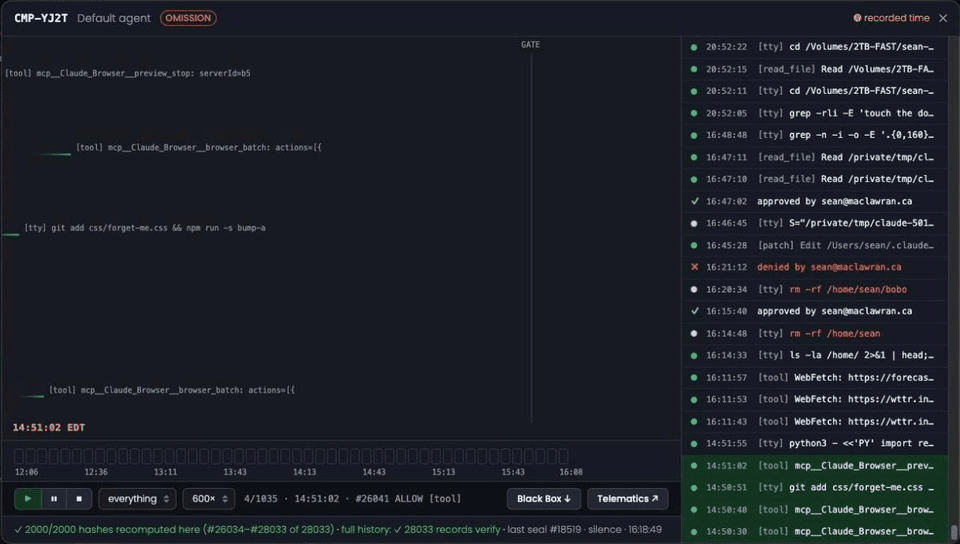Select the 20:52:11 'cd /Volumes' event row
Screen dimensions: 960x544
pos(814,91)
